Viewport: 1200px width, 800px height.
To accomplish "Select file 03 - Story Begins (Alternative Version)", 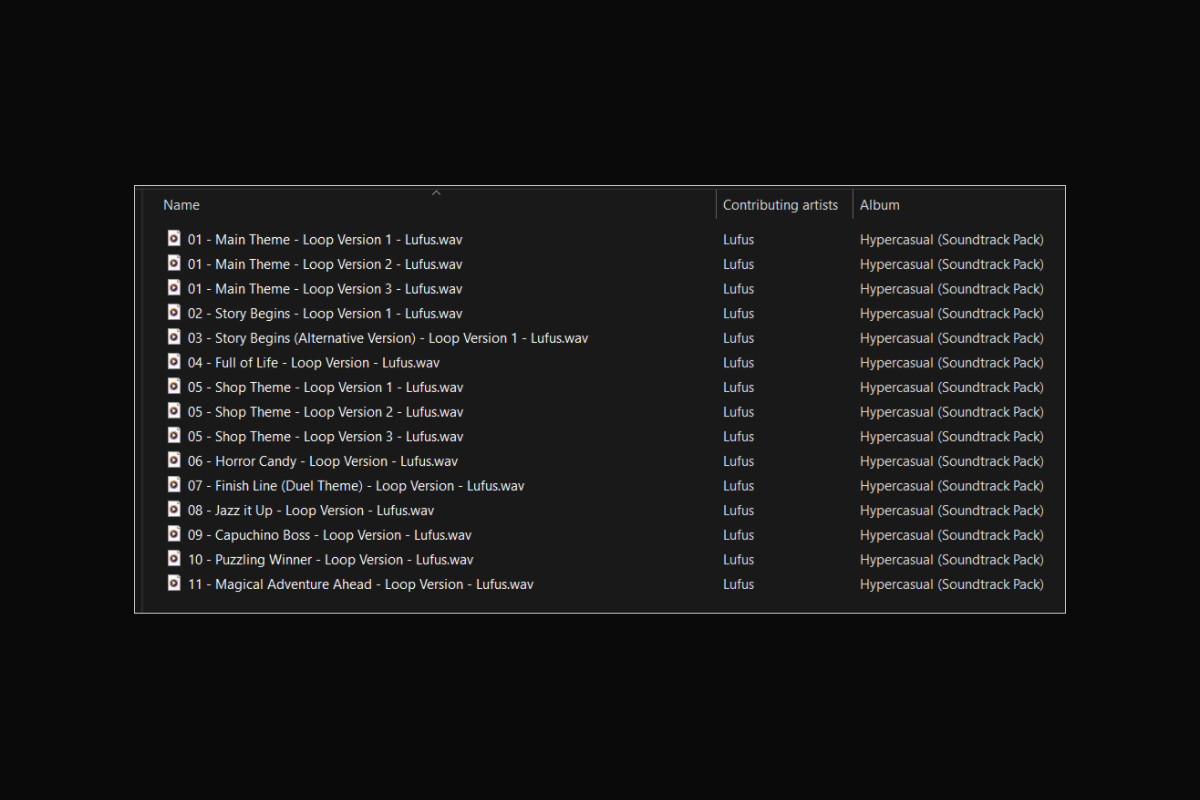I will [x=388, y=338].
